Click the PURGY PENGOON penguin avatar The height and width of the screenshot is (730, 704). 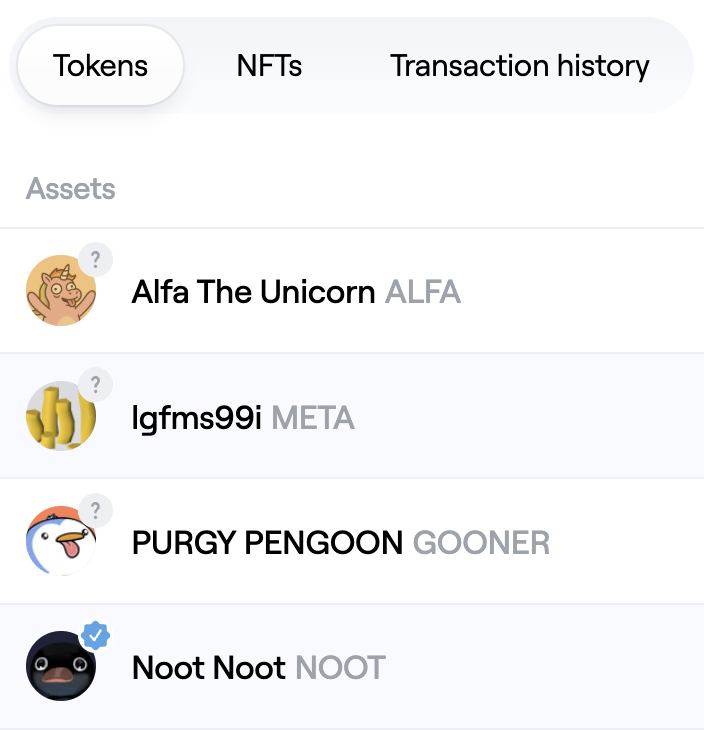pyautogui.click(x=60, y=541)
